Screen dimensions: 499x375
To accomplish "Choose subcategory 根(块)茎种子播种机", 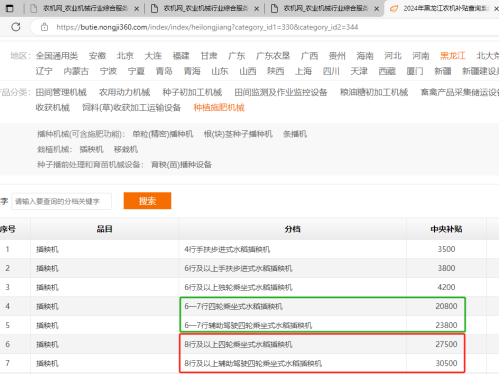I will tap(238, 134).
